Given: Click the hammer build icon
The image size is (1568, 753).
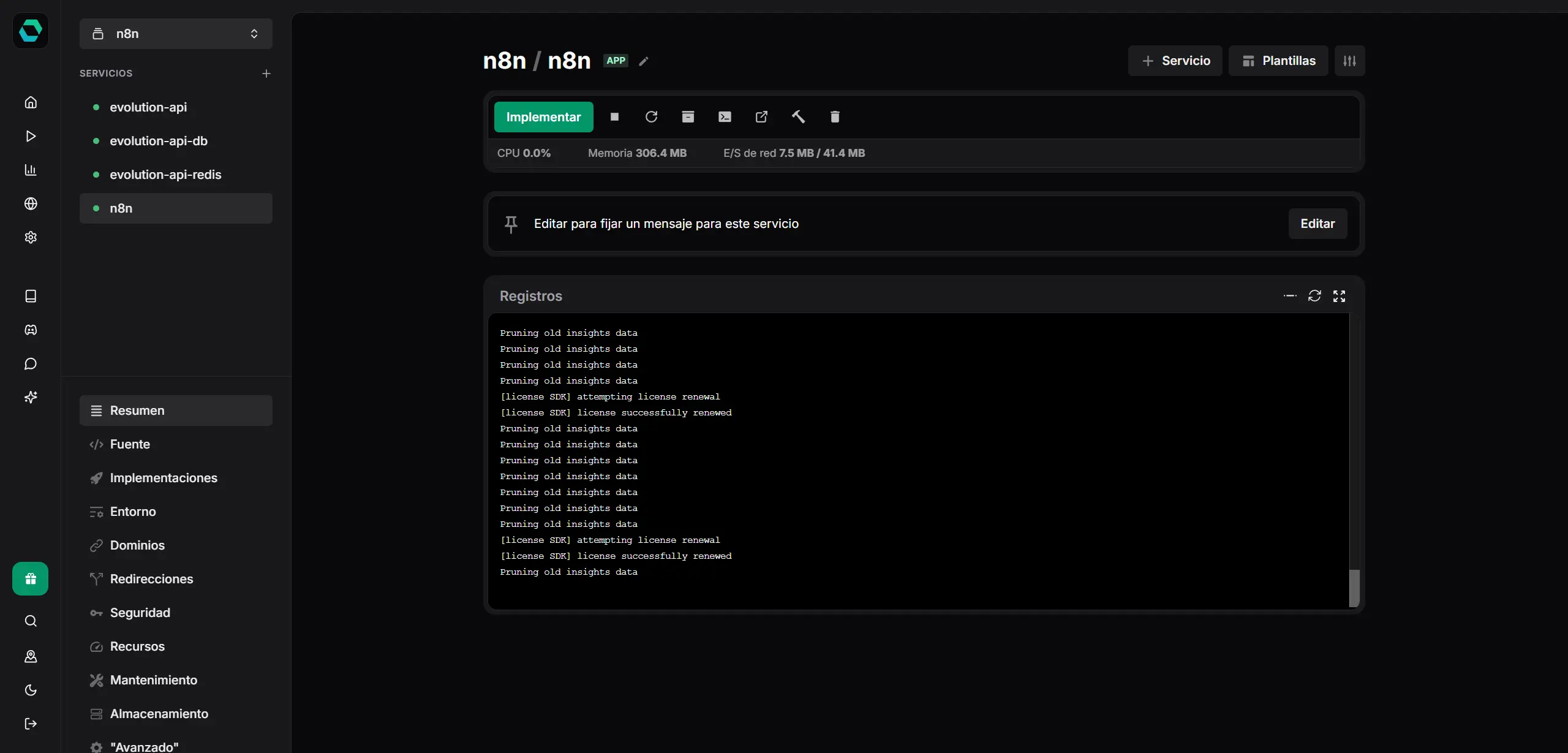Looking at the screenshot, I should 798,117.
